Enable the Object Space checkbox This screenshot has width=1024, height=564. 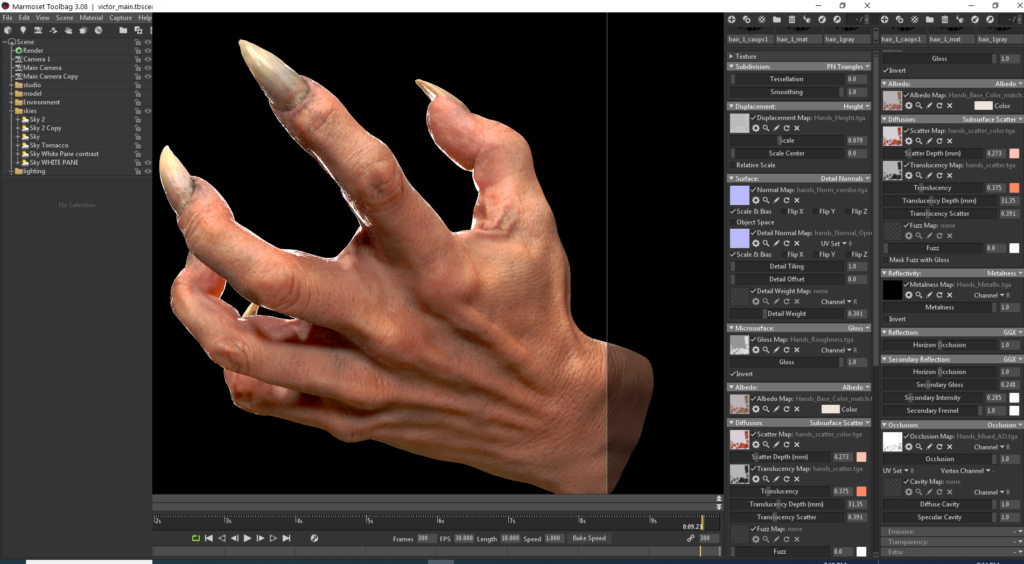[x=733, y=222]
